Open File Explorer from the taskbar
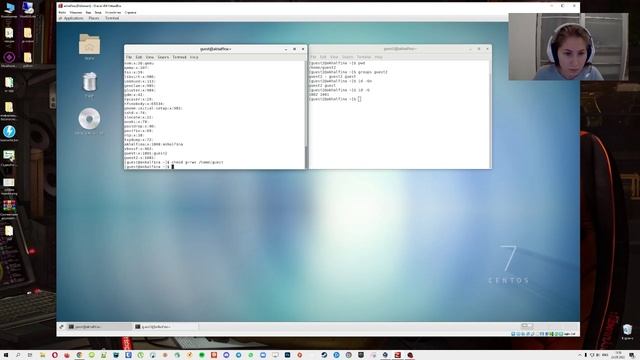Screen dimensions: 640x360 [x=42, y=355]
